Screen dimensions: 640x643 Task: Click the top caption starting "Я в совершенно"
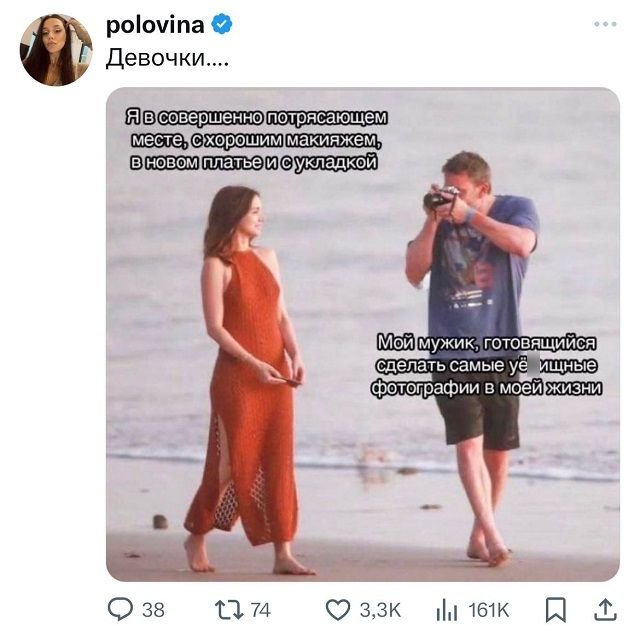click(x=256, y=140)
